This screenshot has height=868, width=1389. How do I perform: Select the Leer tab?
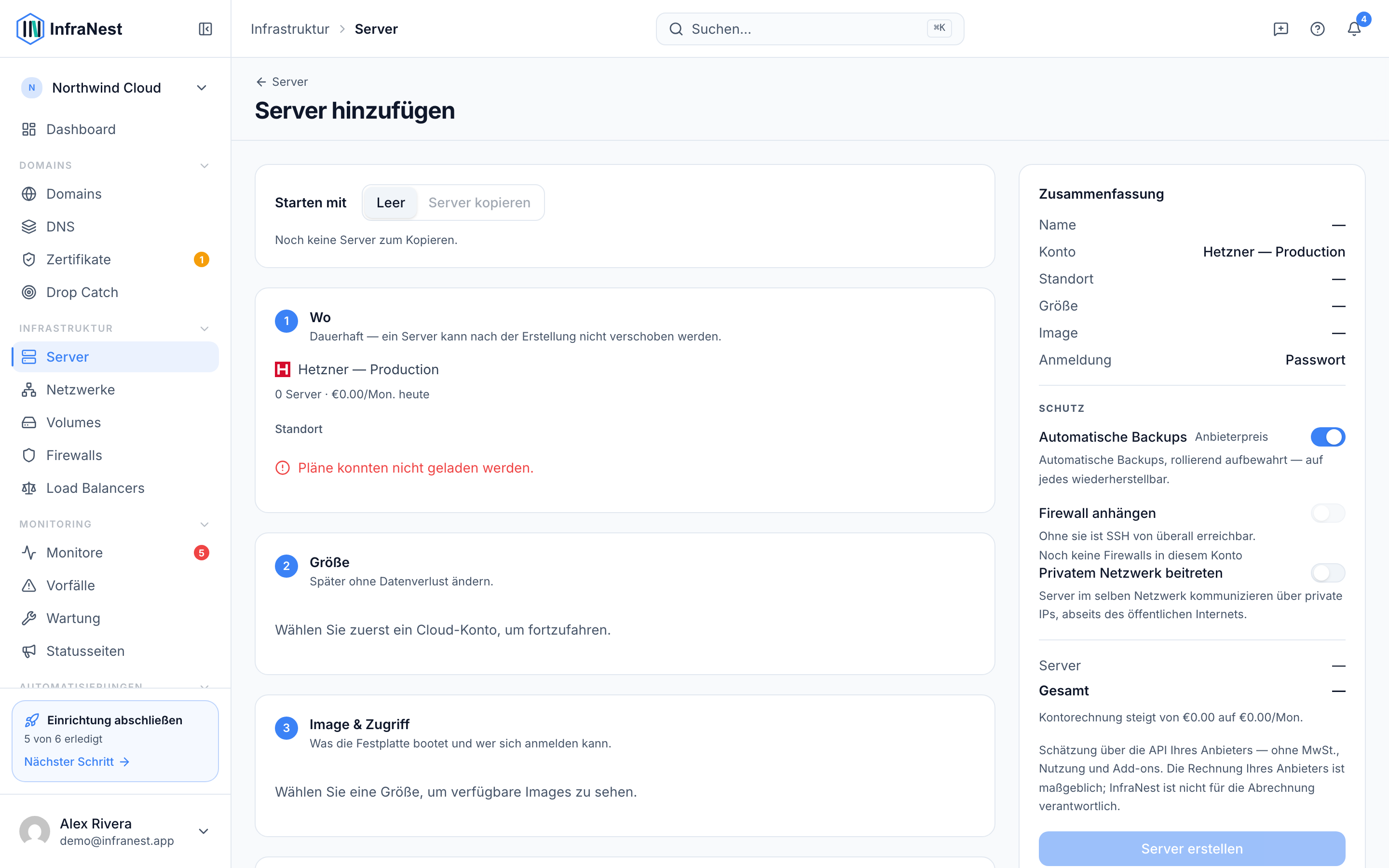(x=390, y=203)
